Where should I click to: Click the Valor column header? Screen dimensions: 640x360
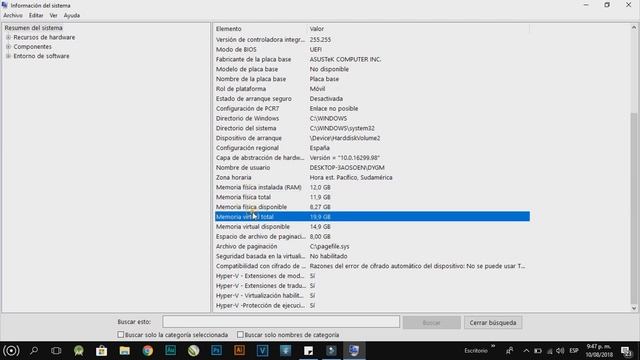418,29
